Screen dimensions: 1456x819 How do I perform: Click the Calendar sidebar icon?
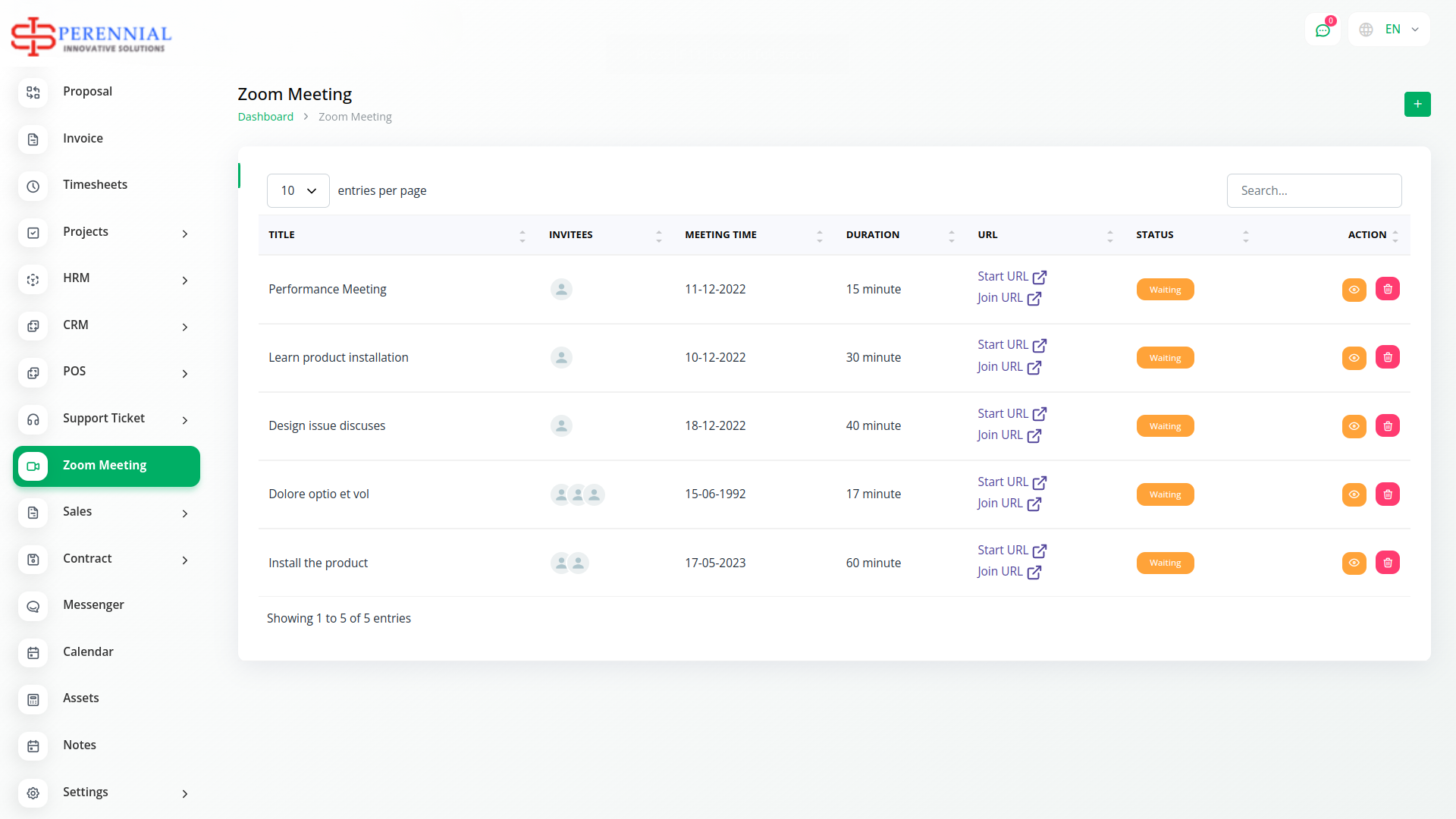pyautogui.click(x=33, y=653)
